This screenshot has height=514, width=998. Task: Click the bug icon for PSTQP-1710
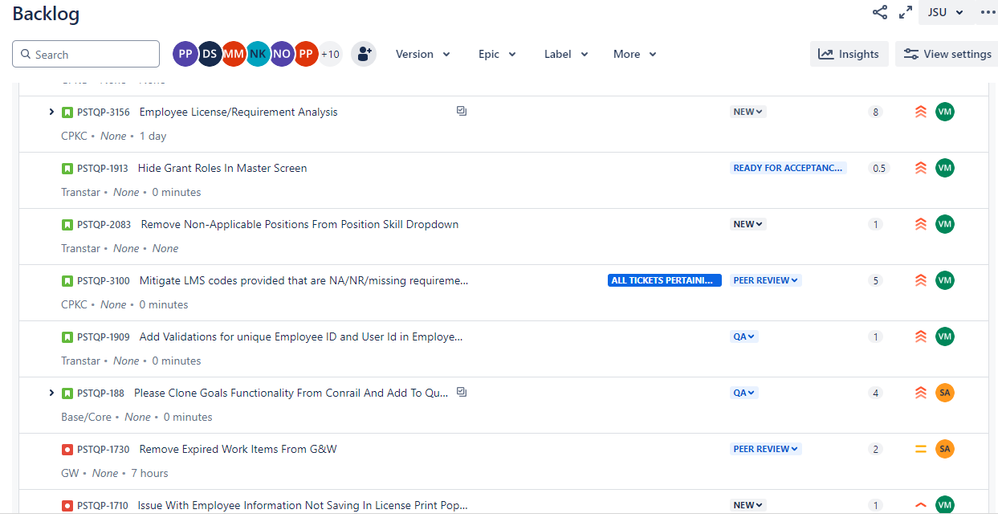click(67, 506)
